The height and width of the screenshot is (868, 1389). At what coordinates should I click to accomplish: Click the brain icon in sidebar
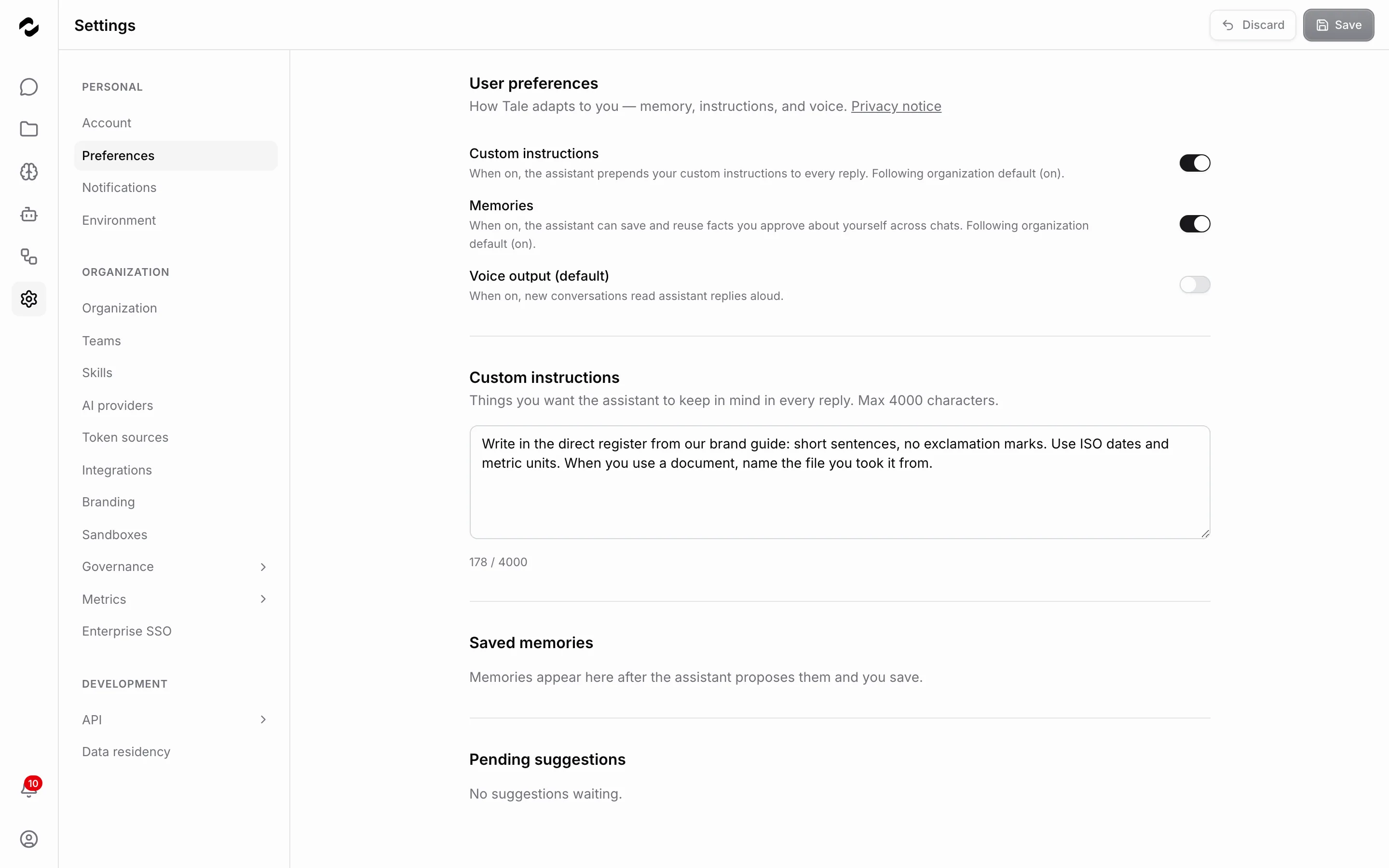tap(29, 172)
